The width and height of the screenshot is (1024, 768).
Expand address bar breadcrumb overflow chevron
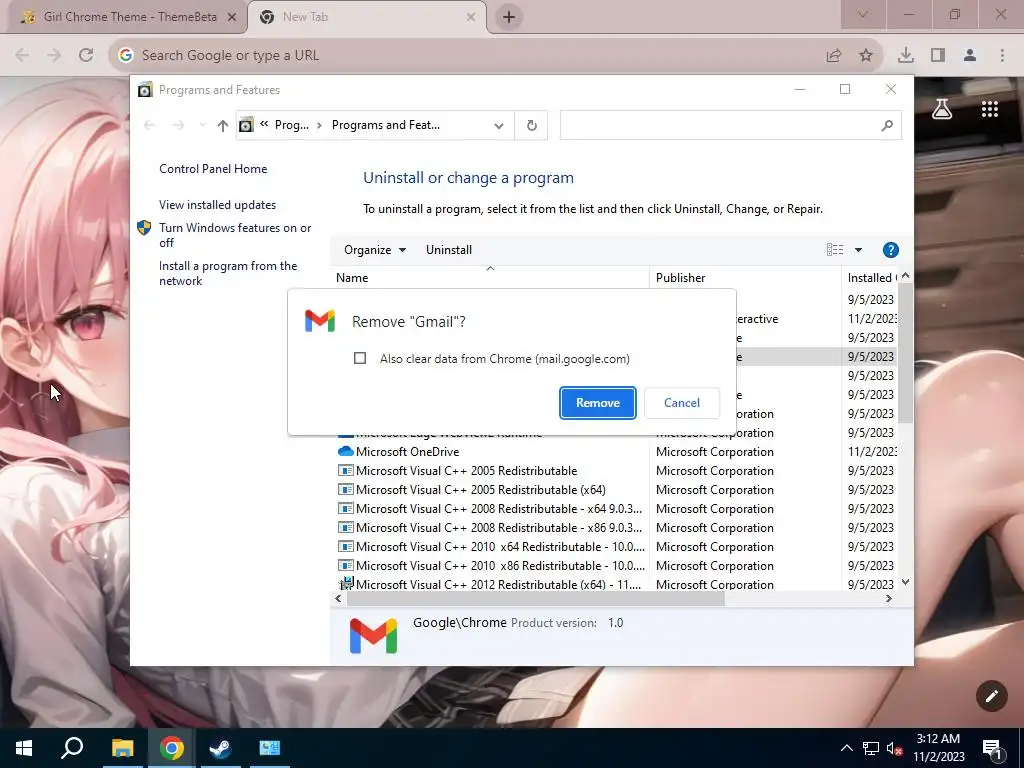click(x=264, y=124)
